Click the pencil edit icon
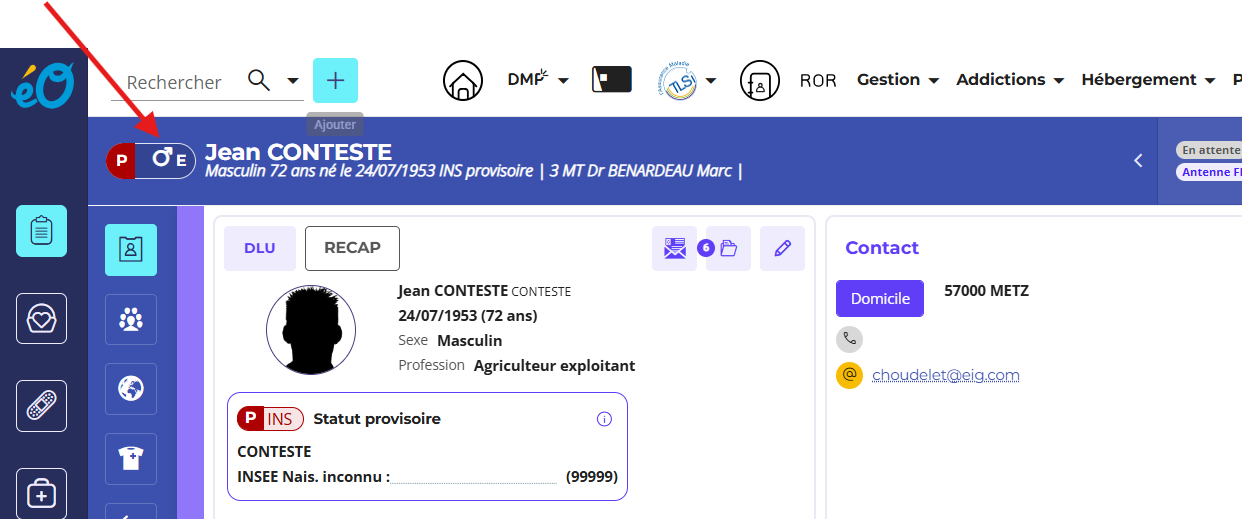 782,248
